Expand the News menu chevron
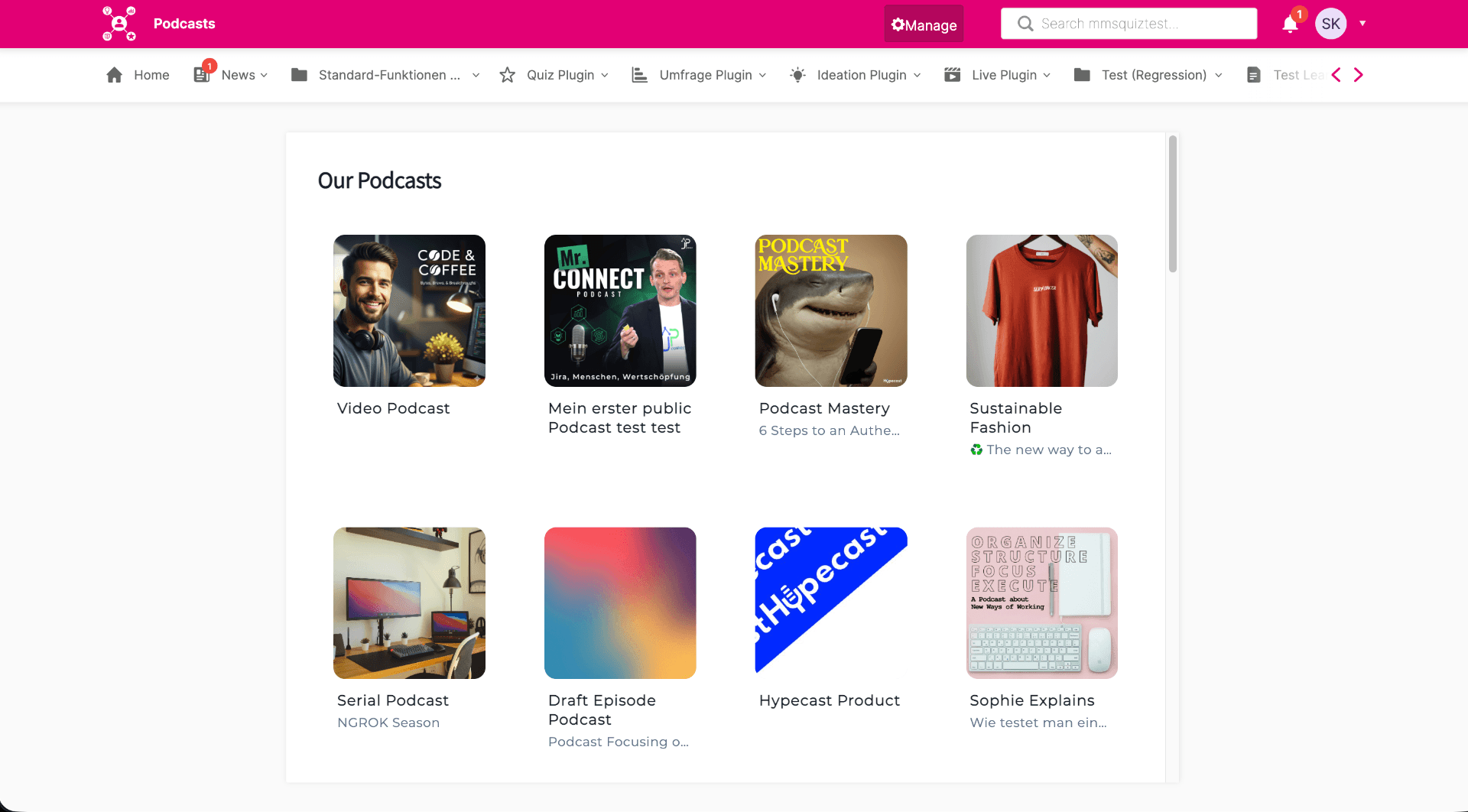The image size is (1468, 812). [x=264, y=75]
